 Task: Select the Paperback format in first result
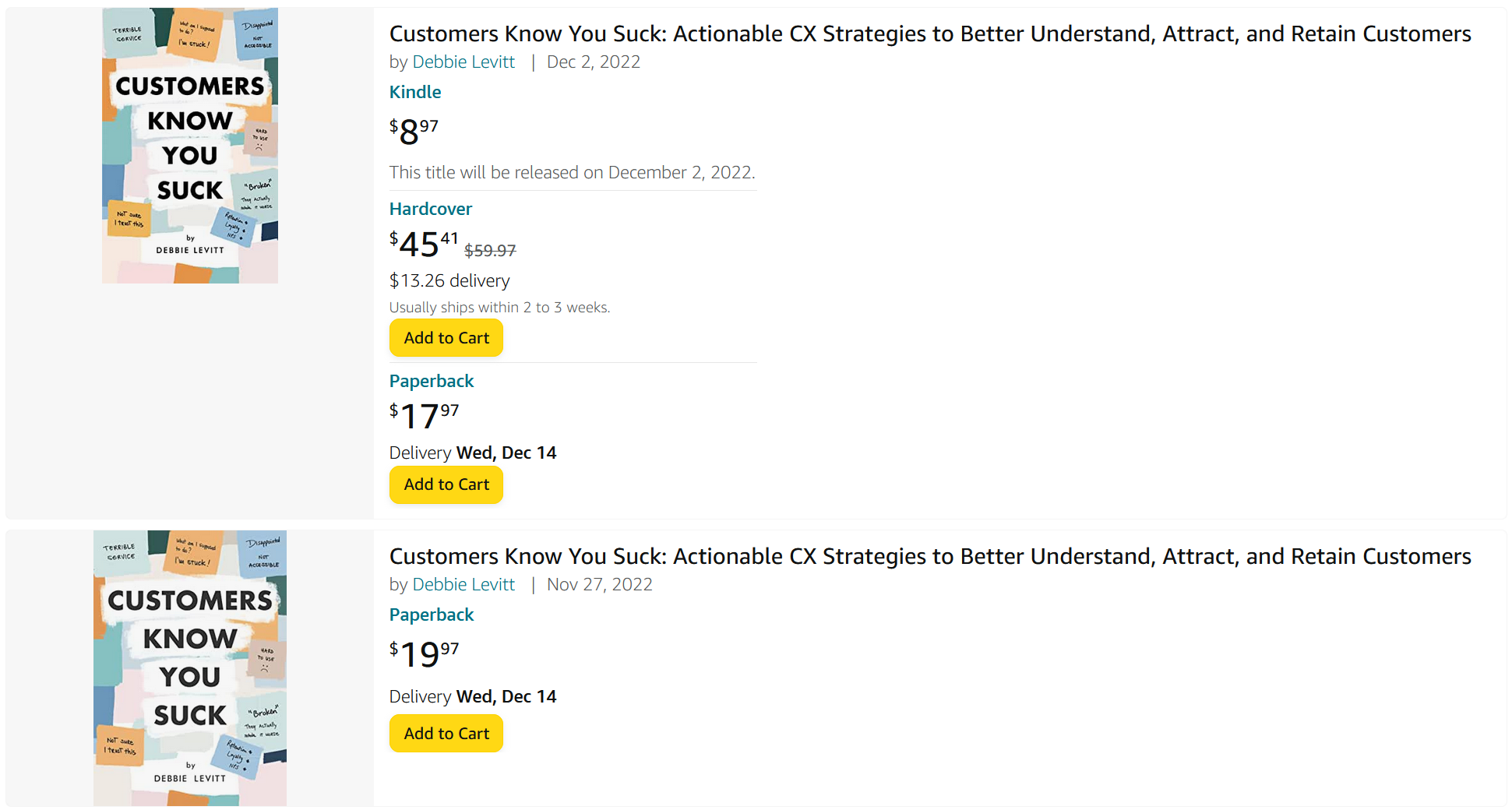[x=432, y=381]
